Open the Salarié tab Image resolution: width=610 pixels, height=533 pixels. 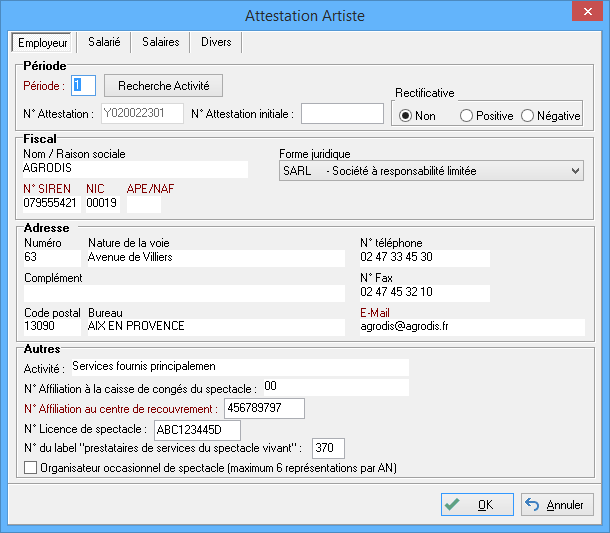[104, 42]
